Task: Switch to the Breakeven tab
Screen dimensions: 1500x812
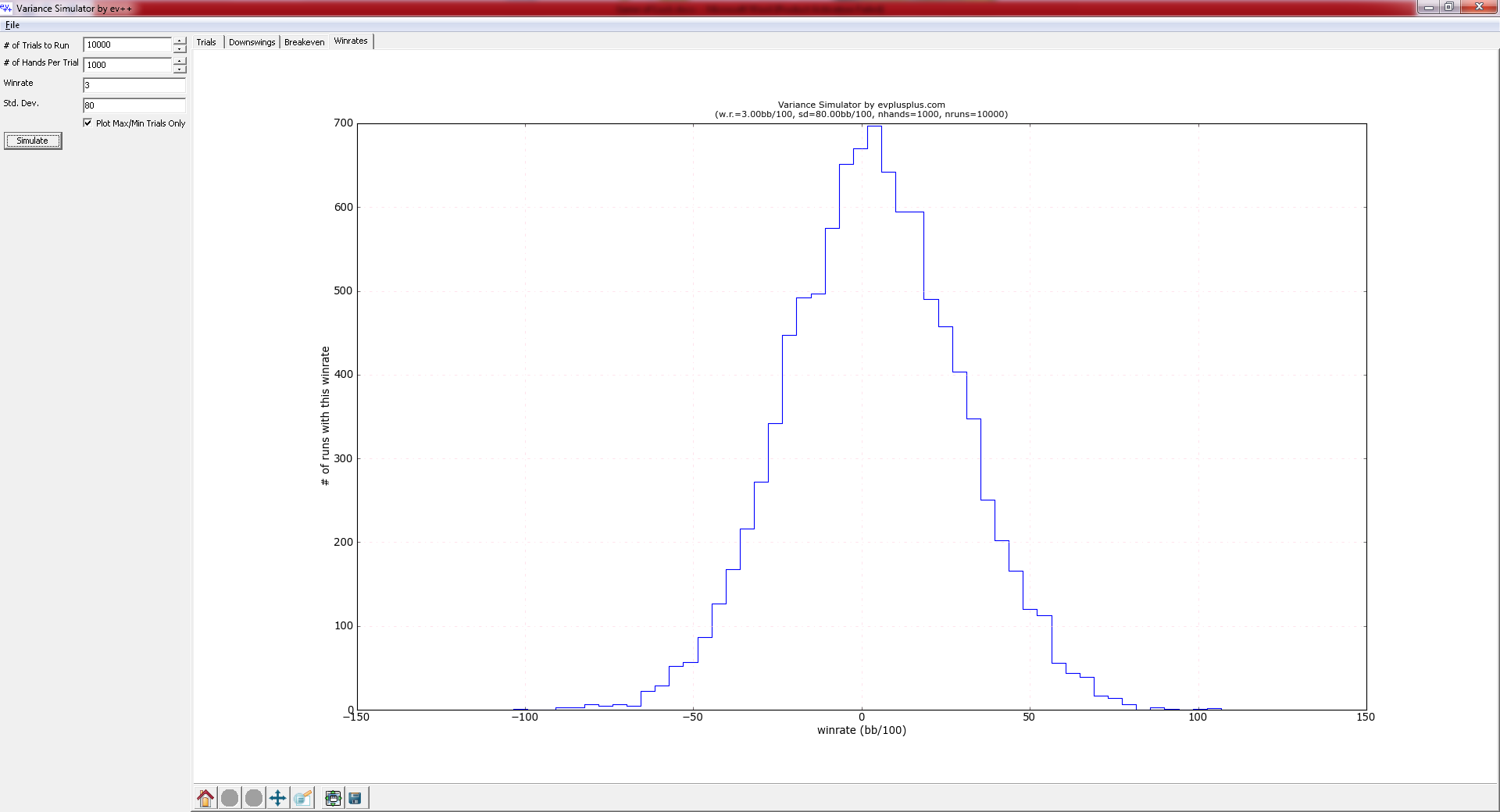Action: click(304, 42)
